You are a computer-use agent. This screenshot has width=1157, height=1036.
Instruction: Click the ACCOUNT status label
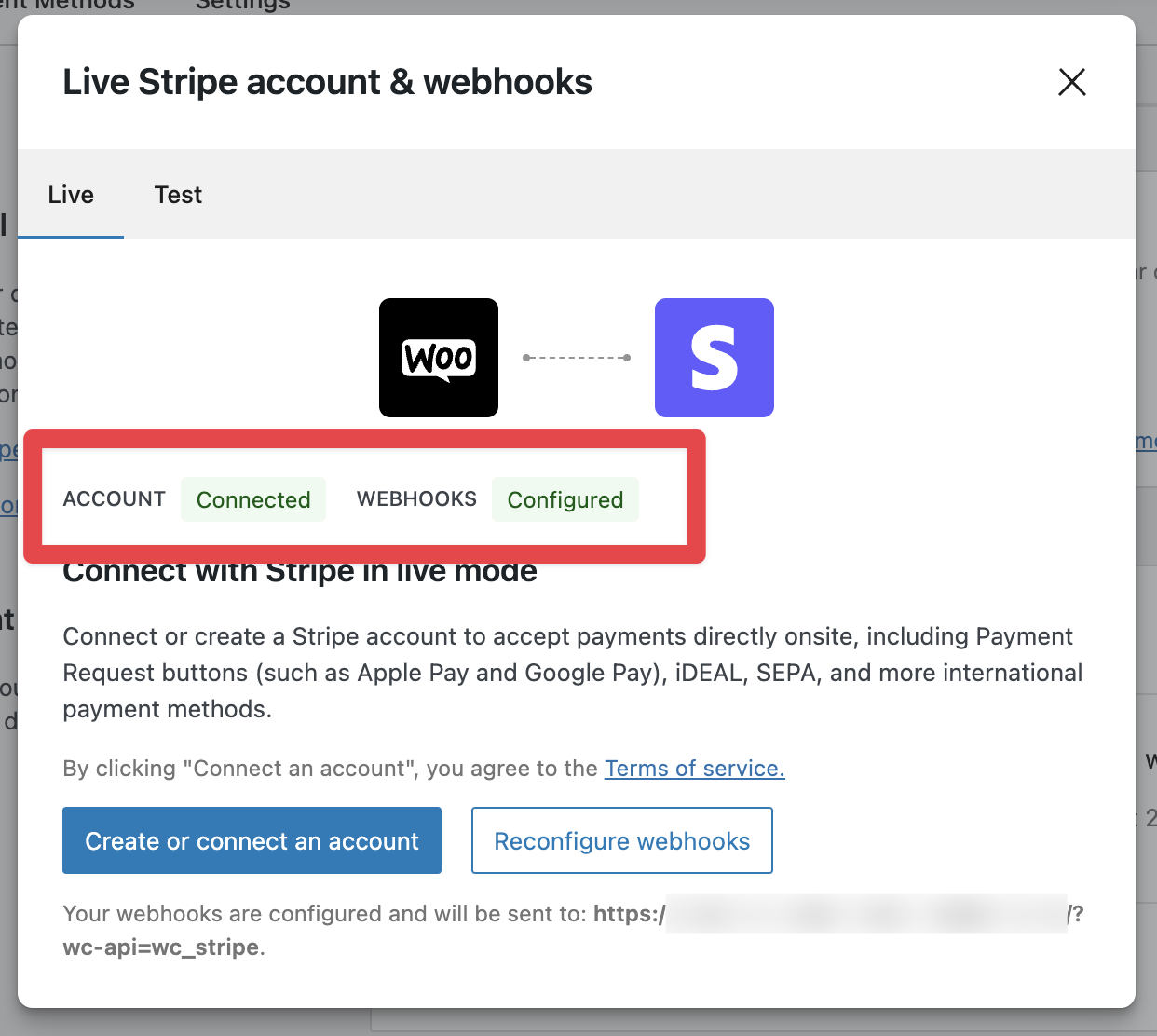(x=114, y=499)
